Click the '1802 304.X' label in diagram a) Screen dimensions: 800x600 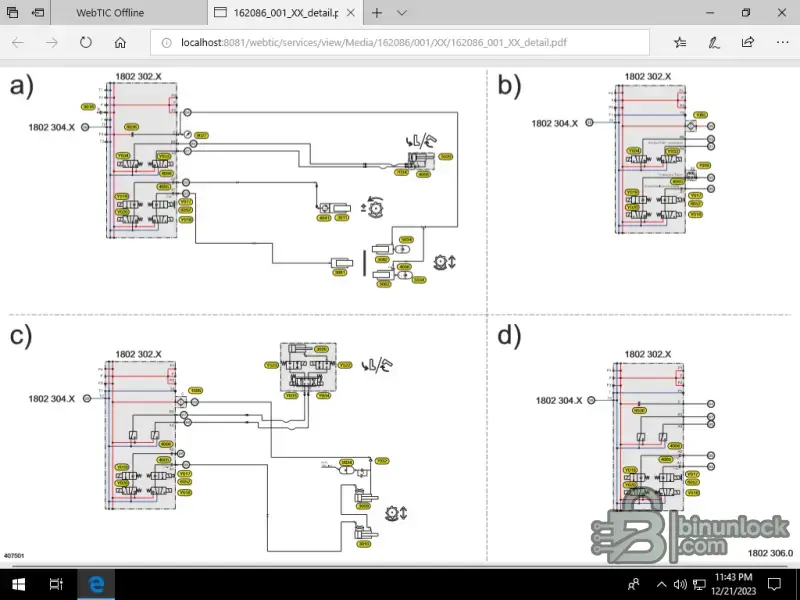(52, 127)
